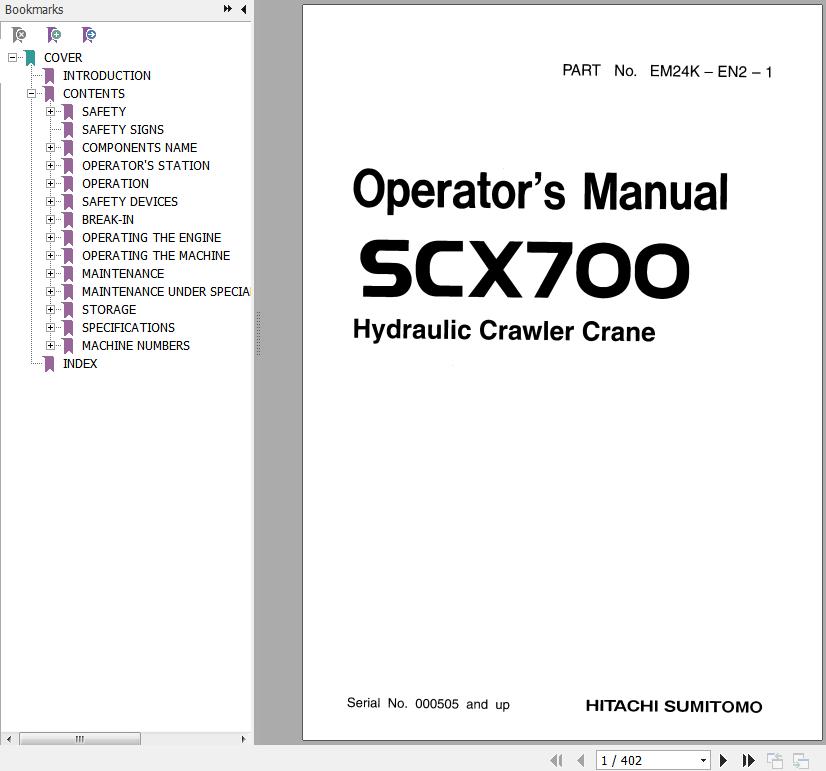Select the CONTENTS bookmark
This screenshot has width=826, height=771.
point(94,94)
